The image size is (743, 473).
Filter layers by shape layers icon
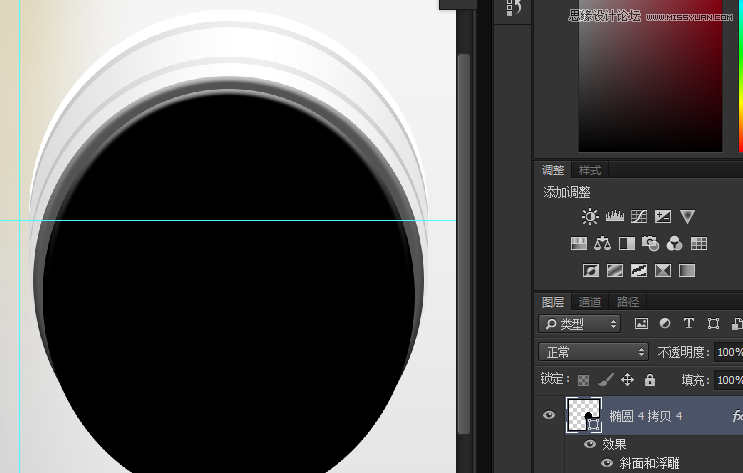(x=713, y=324)
